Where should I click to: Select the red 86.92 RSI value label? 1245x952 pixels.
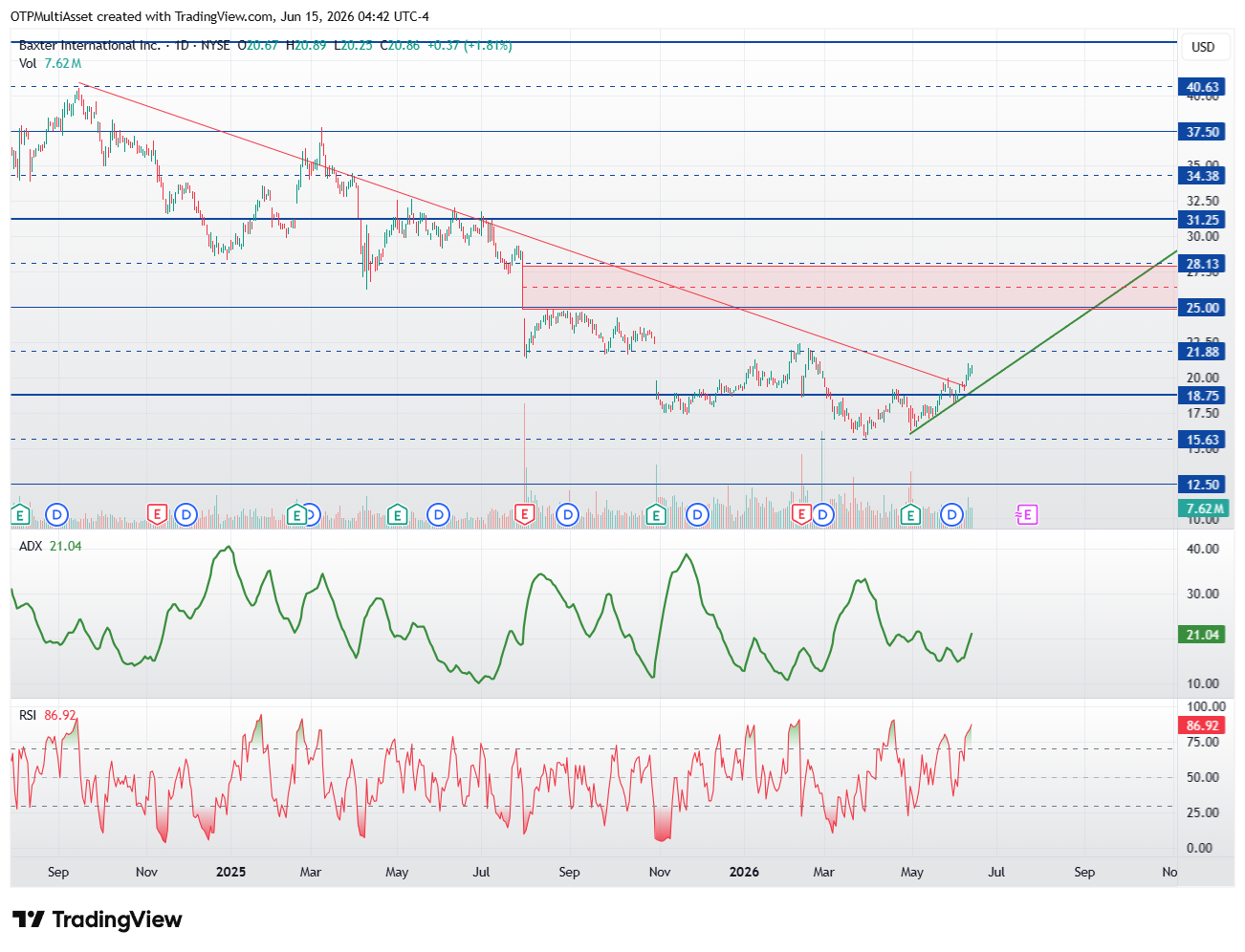click(1202, 725)
